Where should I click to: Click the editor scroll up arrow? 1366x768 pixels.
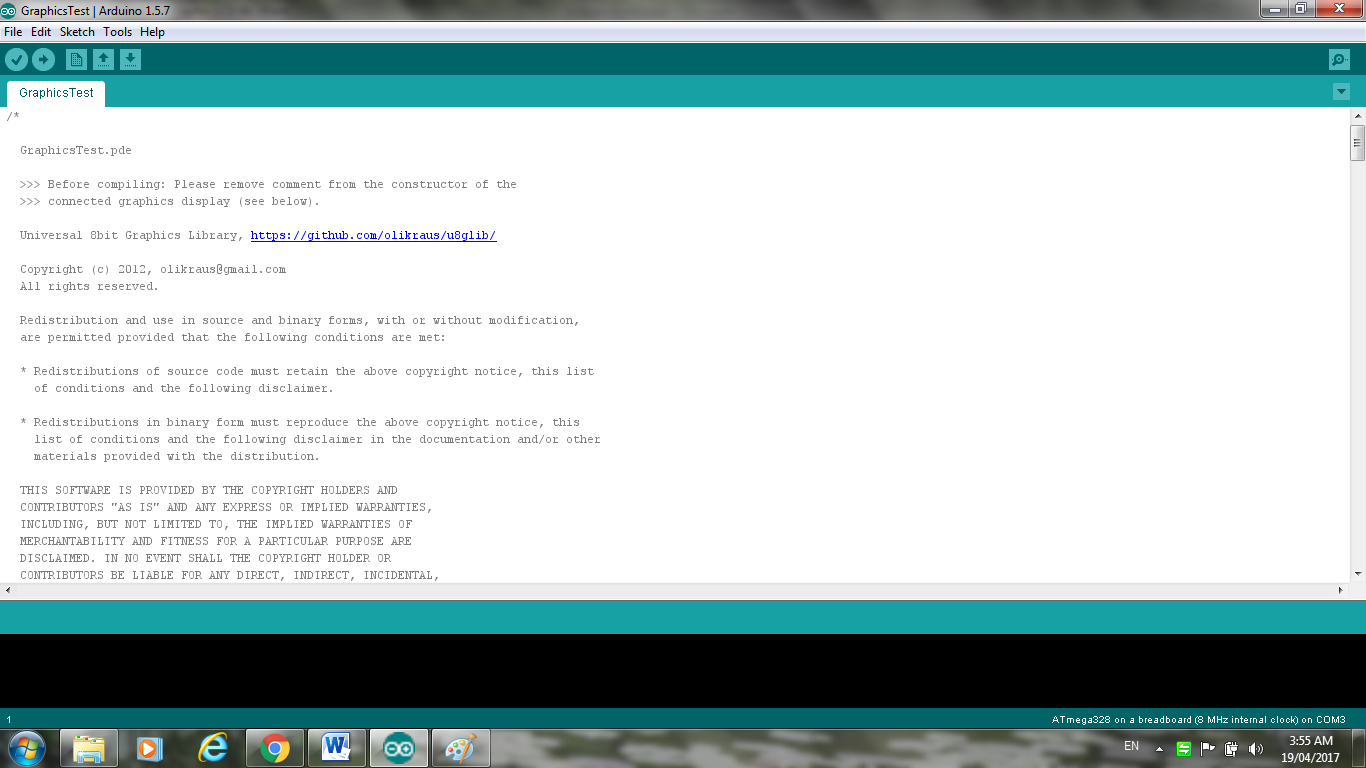click(1357, 115)
